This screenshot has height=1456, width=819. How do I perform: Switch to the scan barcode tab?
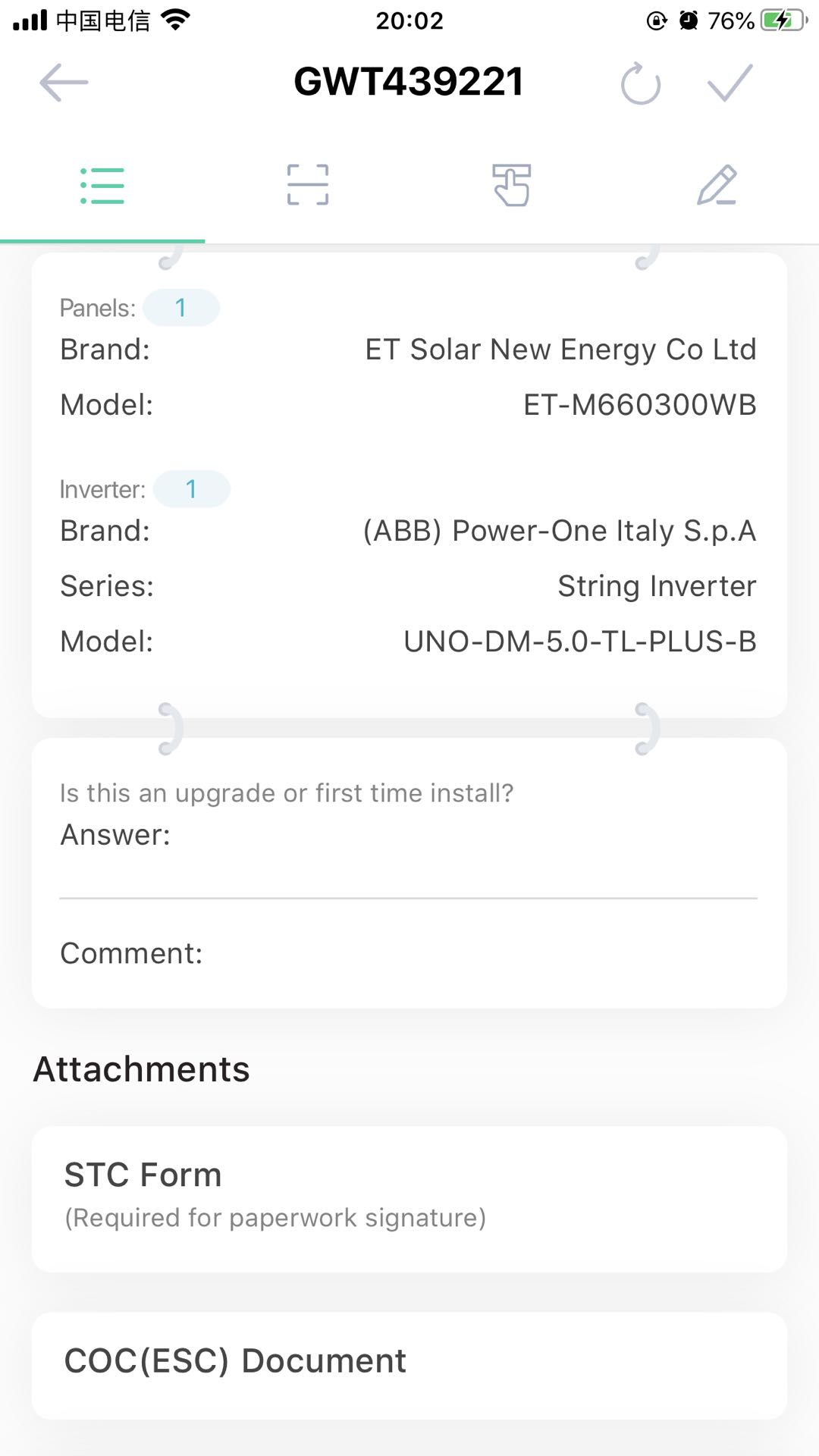307,185
